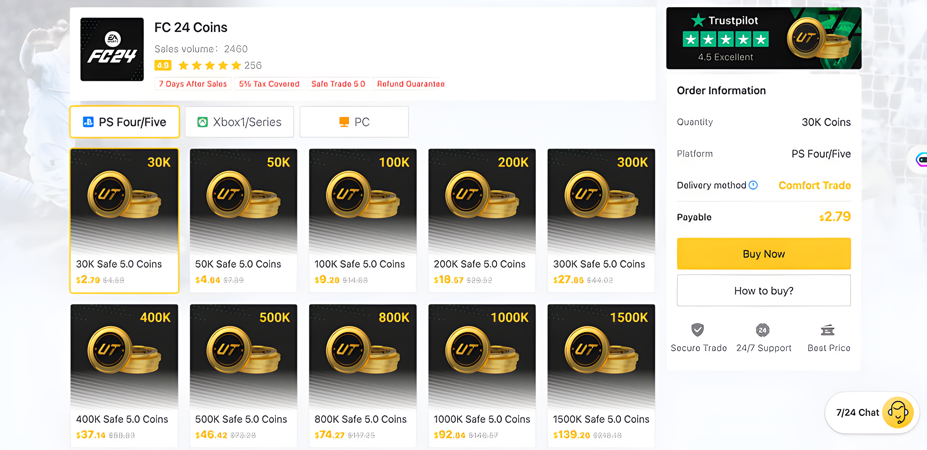Click the 30K Coins quantity value
927x450 pixels.
(x=826, y=122)
